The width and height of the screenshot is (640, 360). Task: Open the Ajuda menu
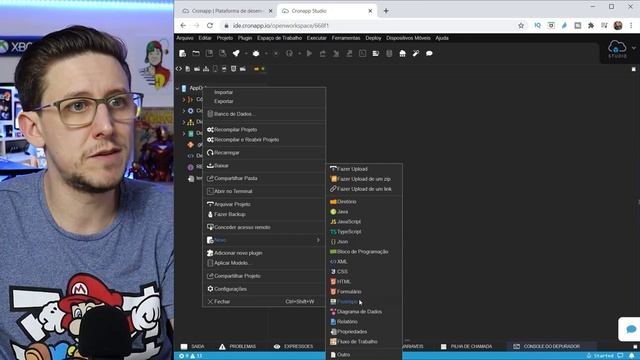point(442,38)
